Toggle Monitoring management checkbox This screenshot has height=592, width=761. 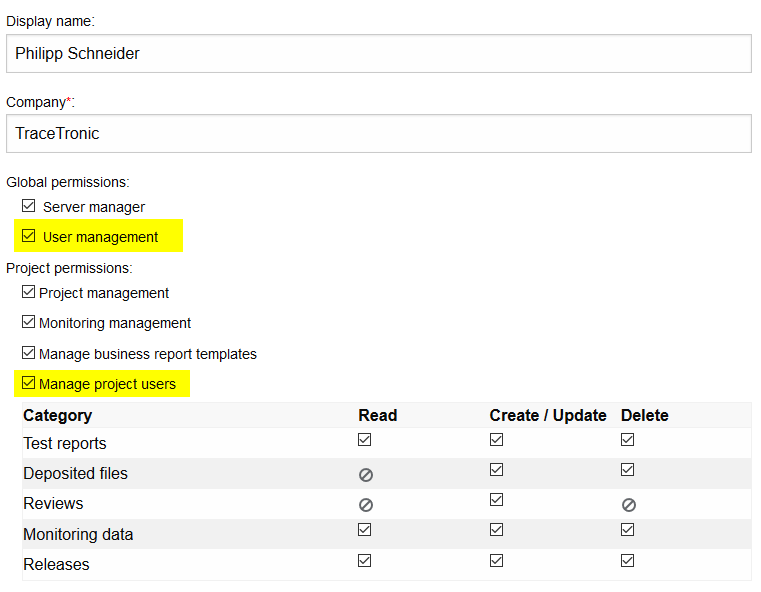29,322
